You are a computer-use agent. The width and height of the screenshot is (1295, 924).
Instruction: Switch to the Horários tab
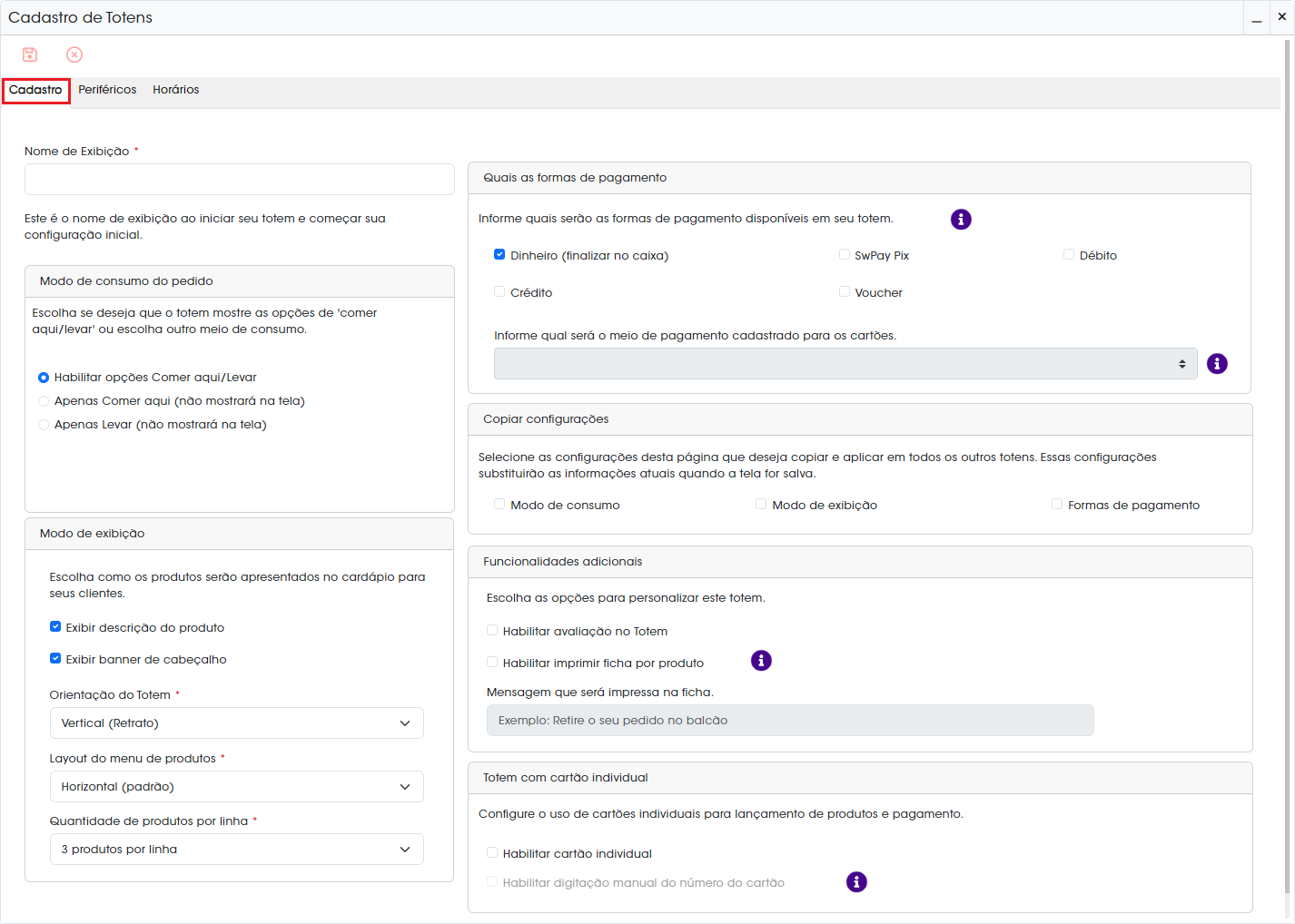pyautogui.click(x=176, y=90)
